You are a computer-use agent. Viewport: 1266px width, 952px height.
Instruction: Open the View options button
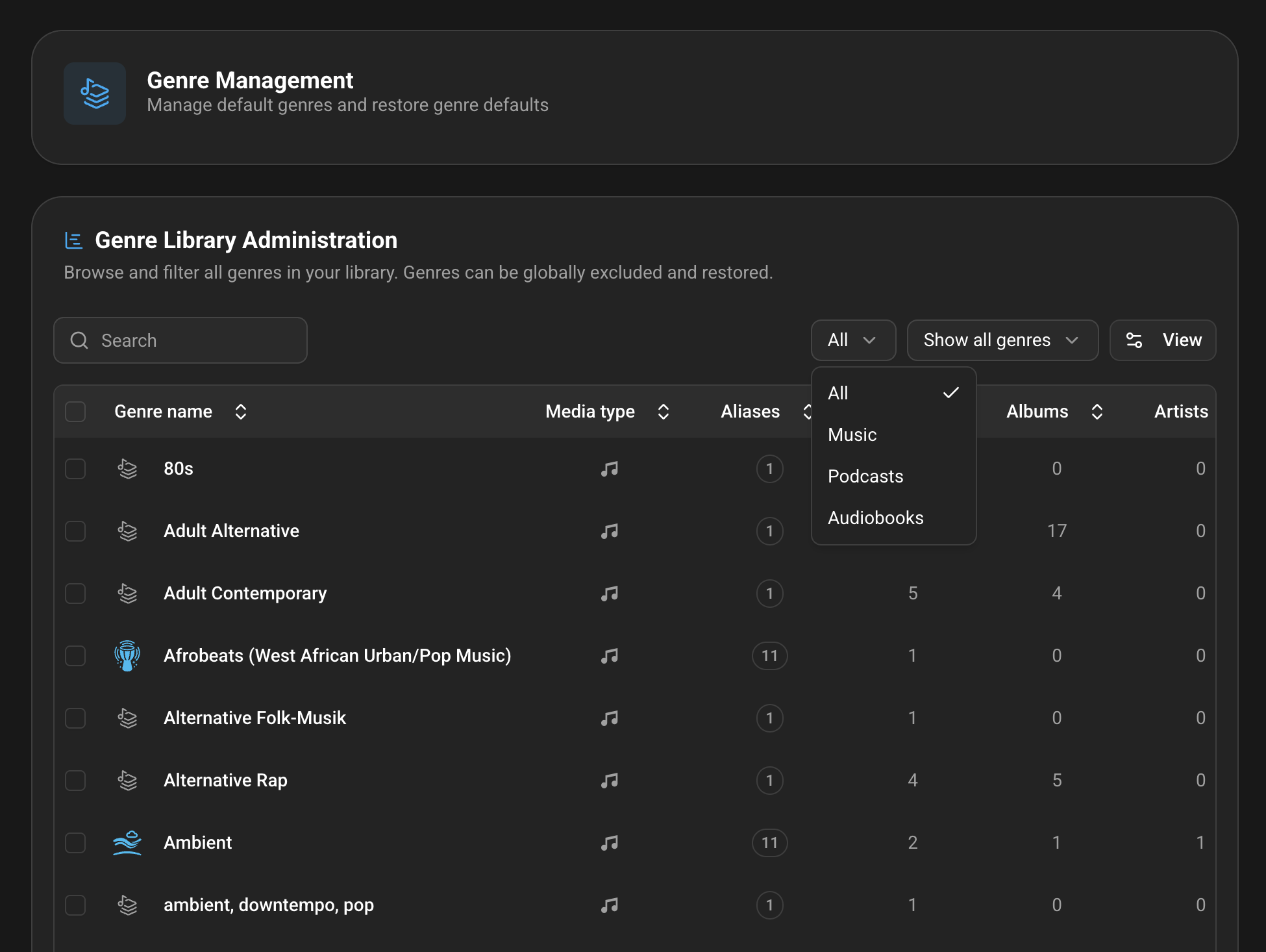click(1163, 340)
